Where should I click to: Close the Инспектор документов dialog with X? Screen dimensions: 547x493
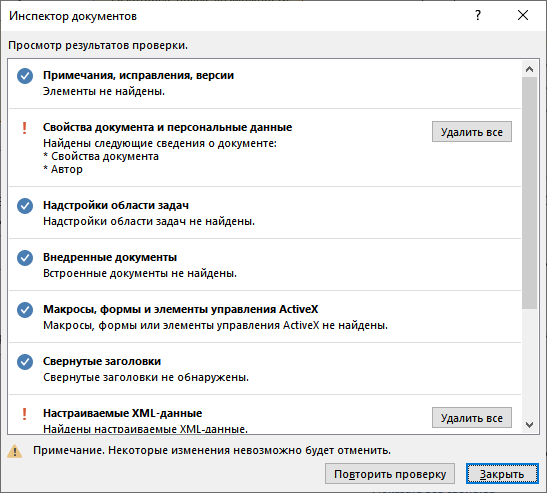[x=523, y=15]
